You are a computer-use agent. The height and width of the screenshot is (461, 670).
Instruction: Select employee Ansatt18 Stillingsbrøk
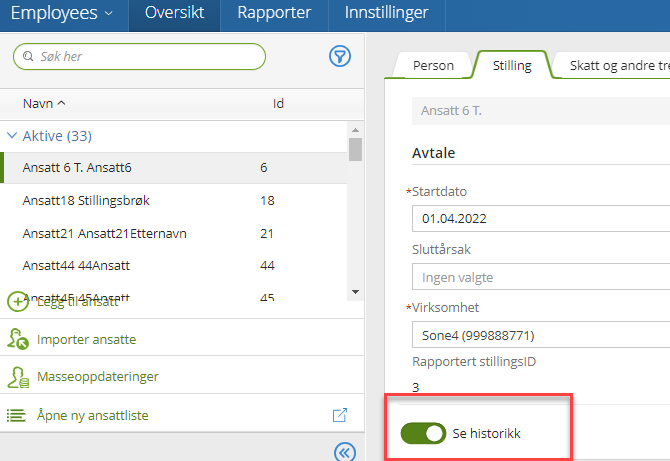[x=173, y=200]
